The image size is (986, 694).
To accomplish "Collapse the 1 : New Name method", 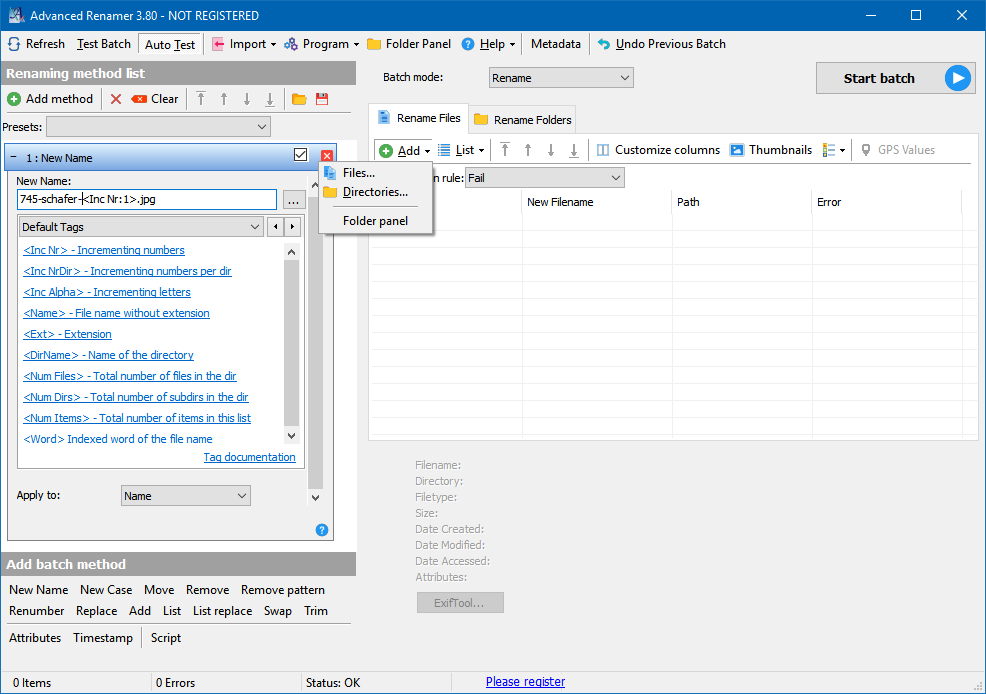I will 14,157.
